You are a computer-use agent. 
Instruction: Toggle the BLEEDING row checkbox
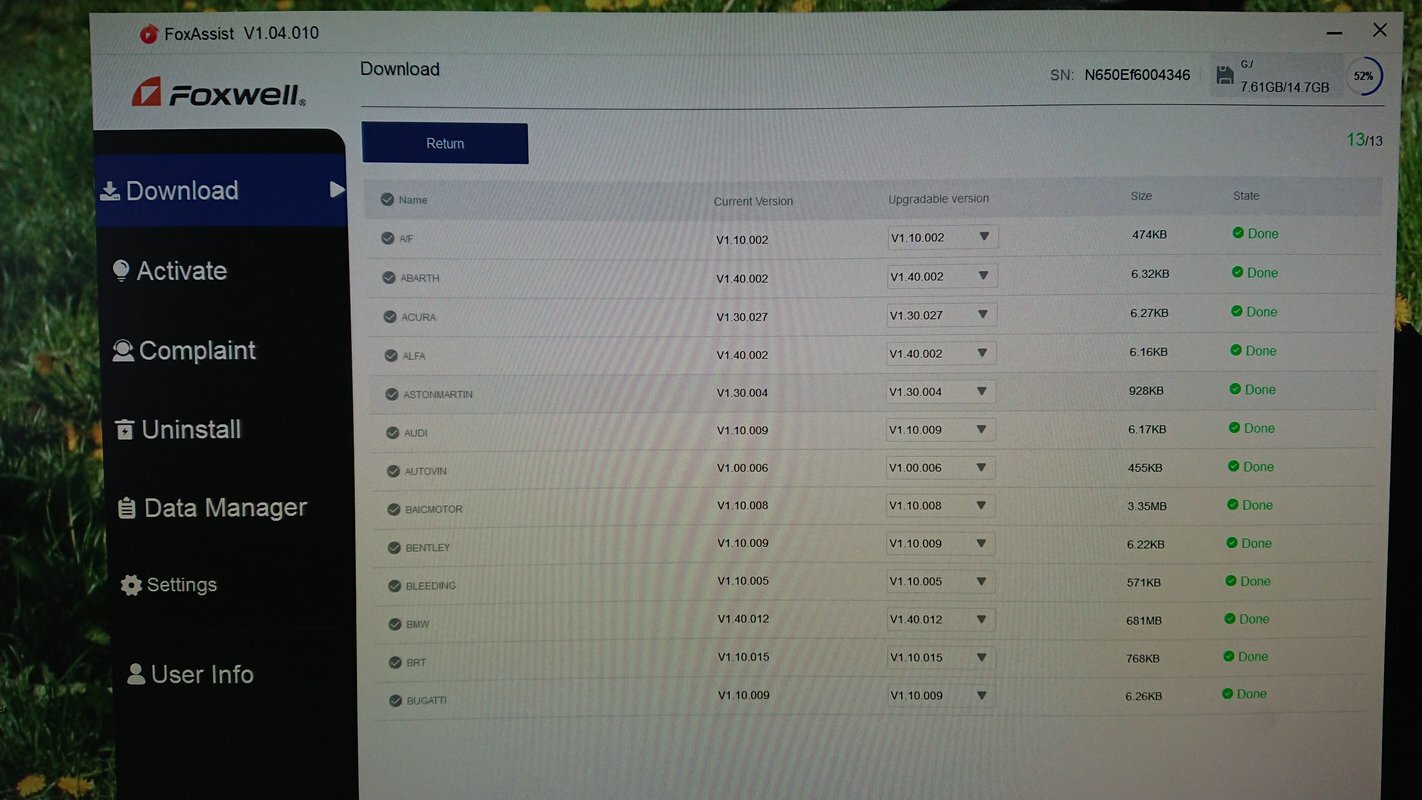(395, 585)
